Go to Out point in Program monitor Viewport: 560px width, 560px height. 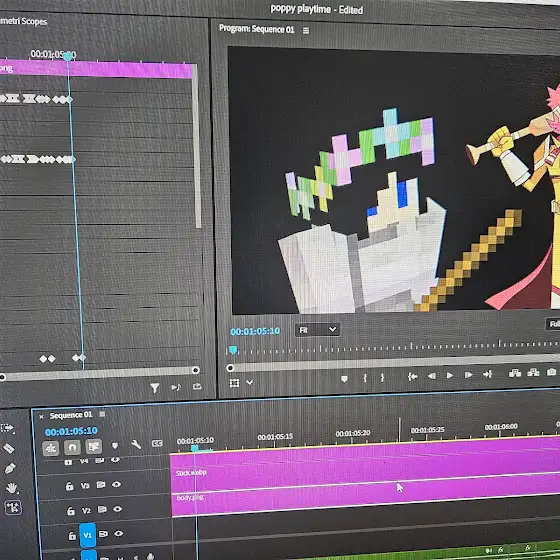(488, 374)
